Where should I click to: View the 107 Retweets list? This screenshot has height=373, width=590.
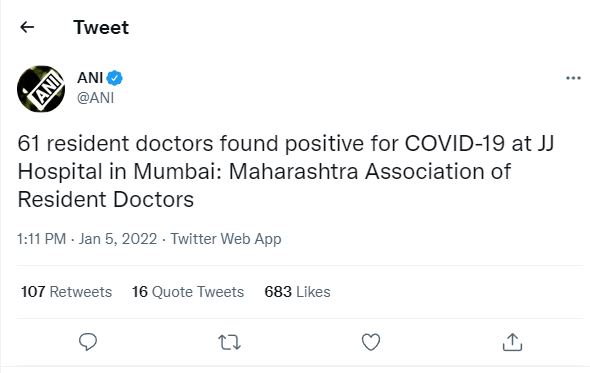(x=67, y=292)
